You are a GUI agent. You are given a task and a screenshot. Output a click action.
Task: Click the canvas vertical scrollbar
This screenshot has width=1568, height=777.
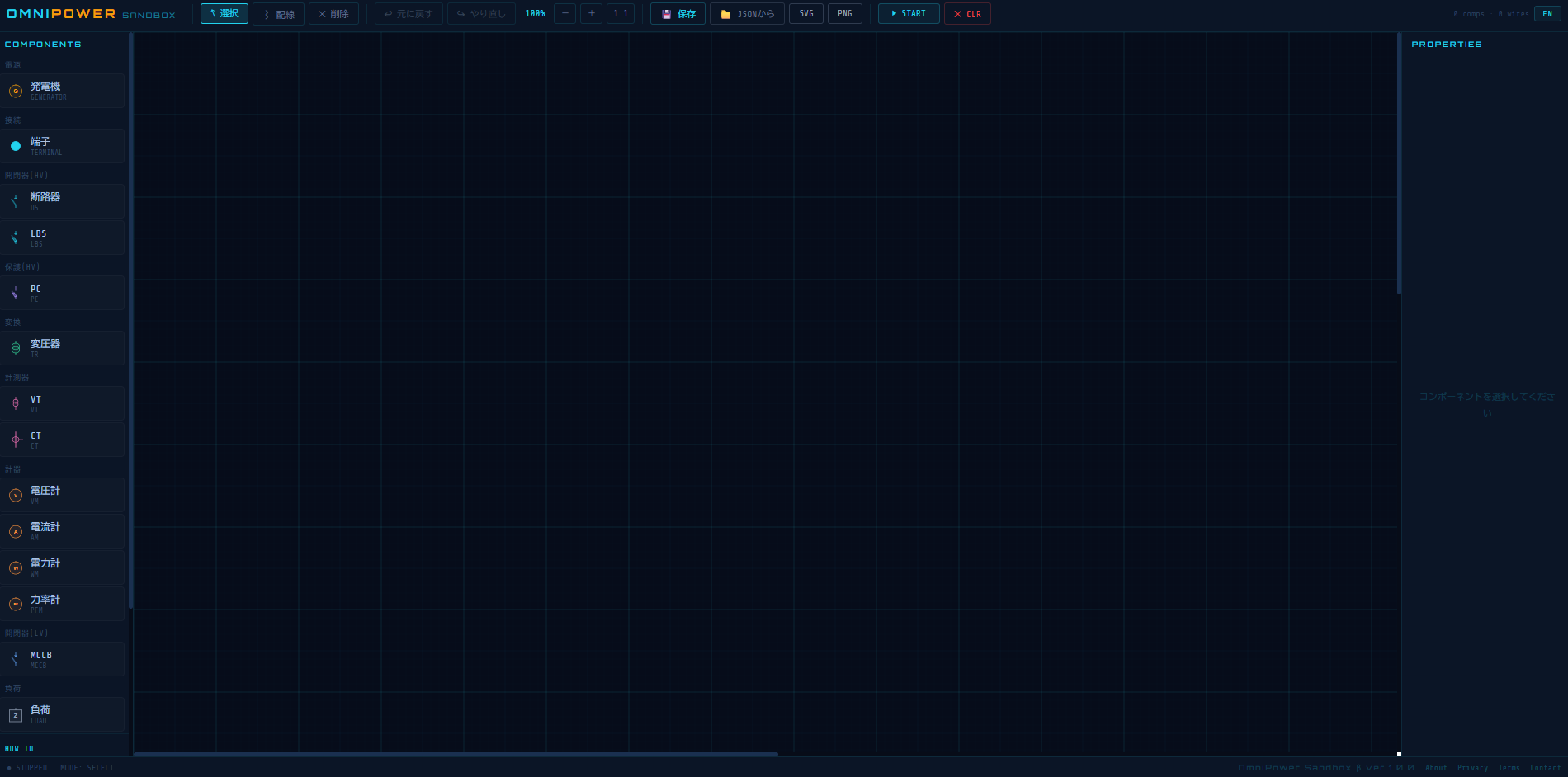pyautogui.click(x=1399, y=163)
